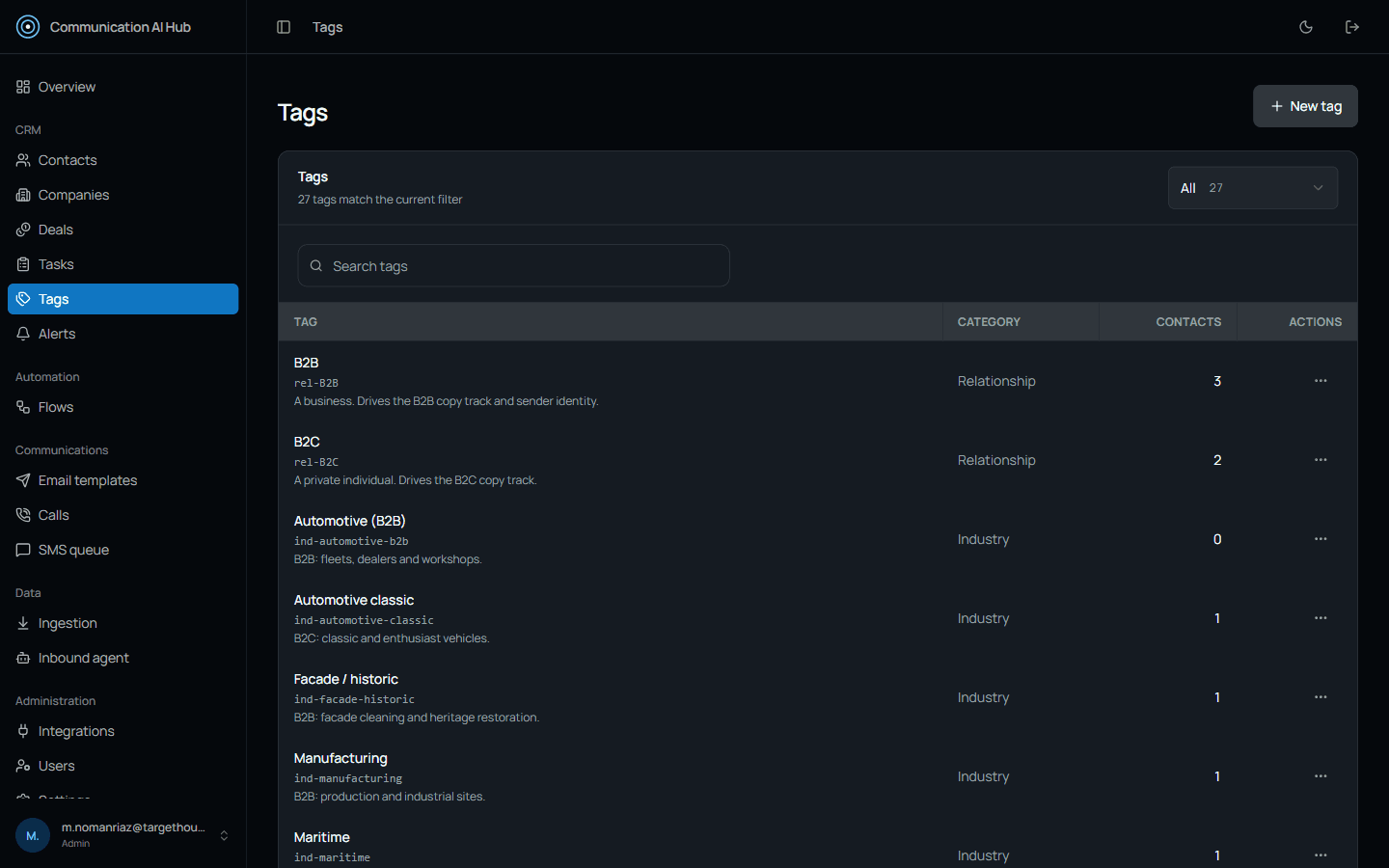Open the Calls page

click(x=123, y=515)
